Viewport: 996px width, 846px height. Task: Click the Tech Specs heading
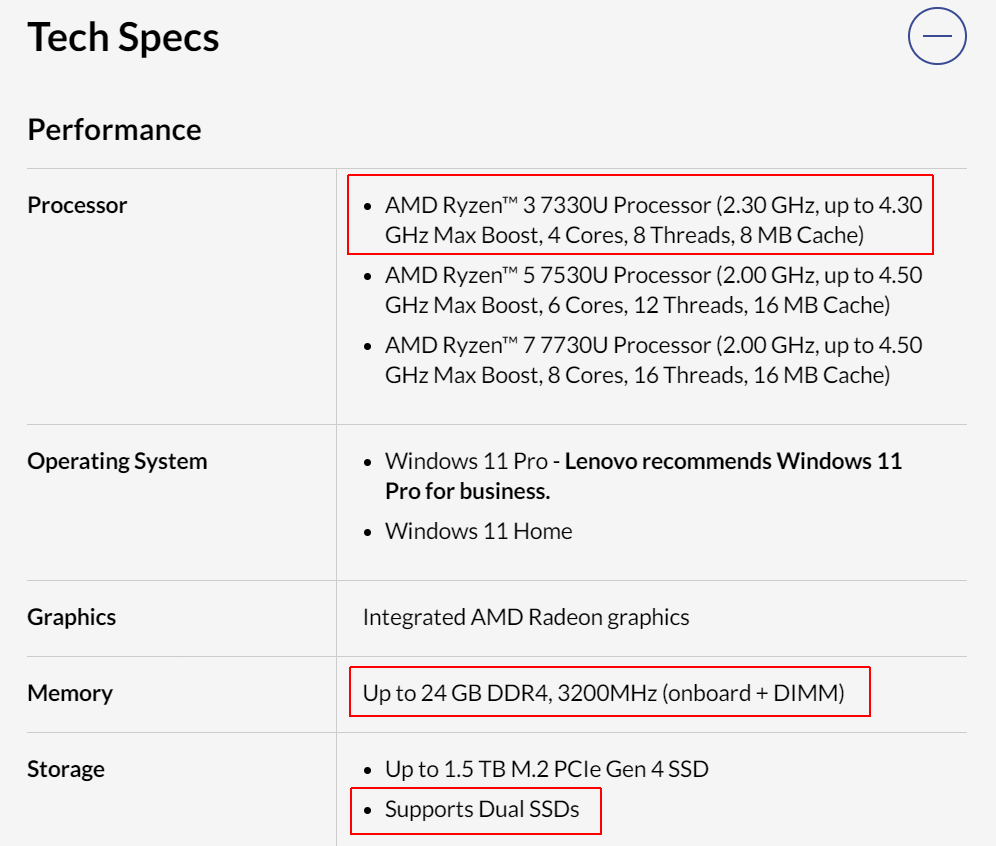pyautogui.click(x=123, y=37)
